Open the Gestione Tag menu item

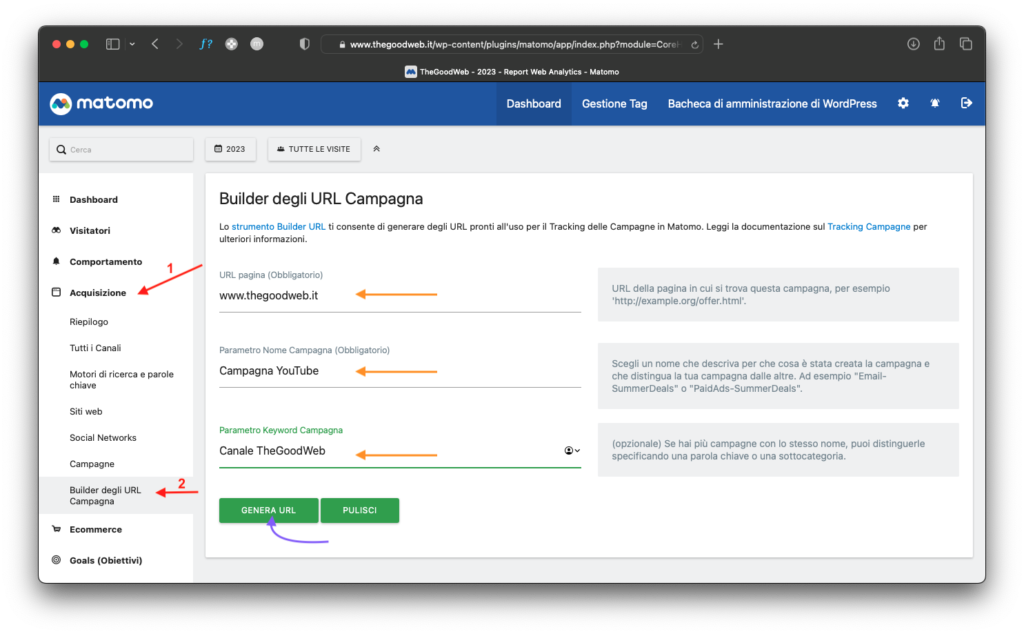(614, 103)
